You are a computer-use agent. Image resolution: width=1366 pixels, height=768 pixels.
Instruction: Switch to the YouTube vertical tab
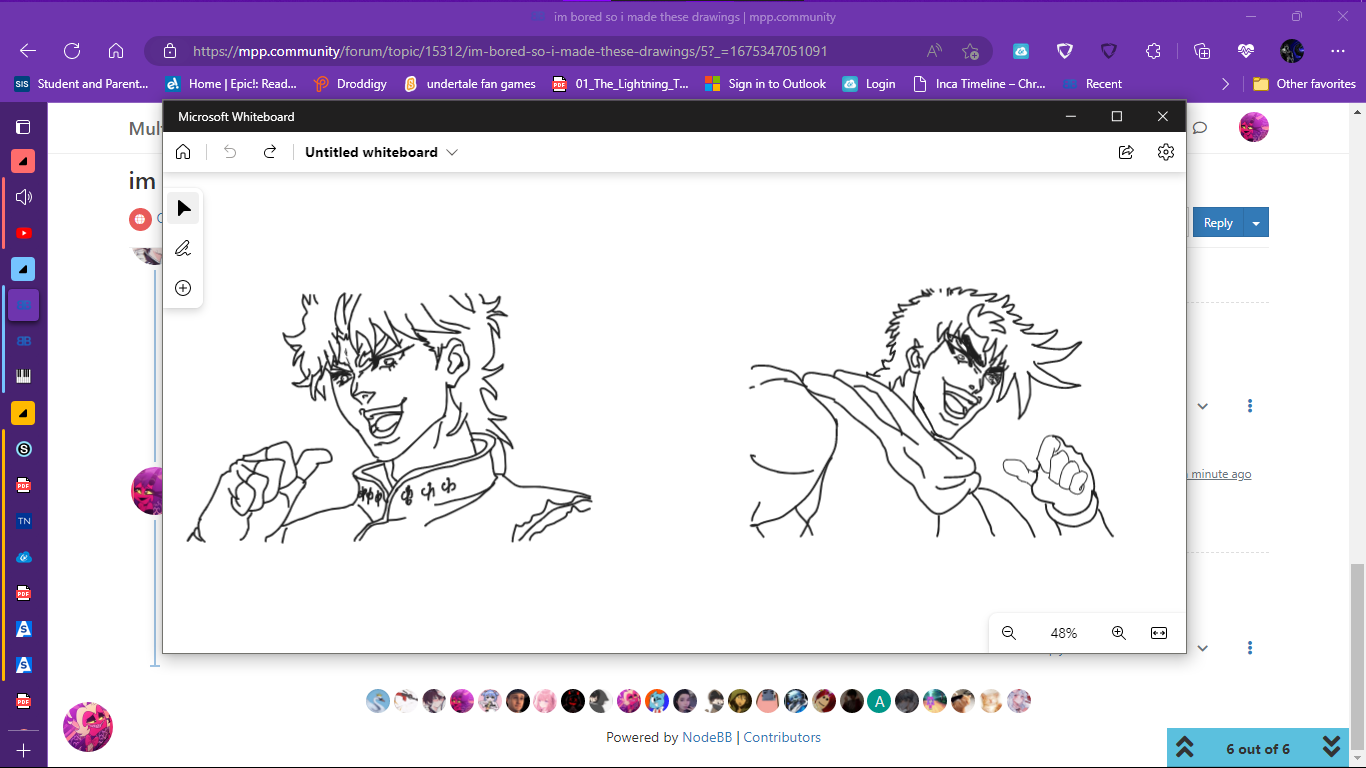pos(23,233)
